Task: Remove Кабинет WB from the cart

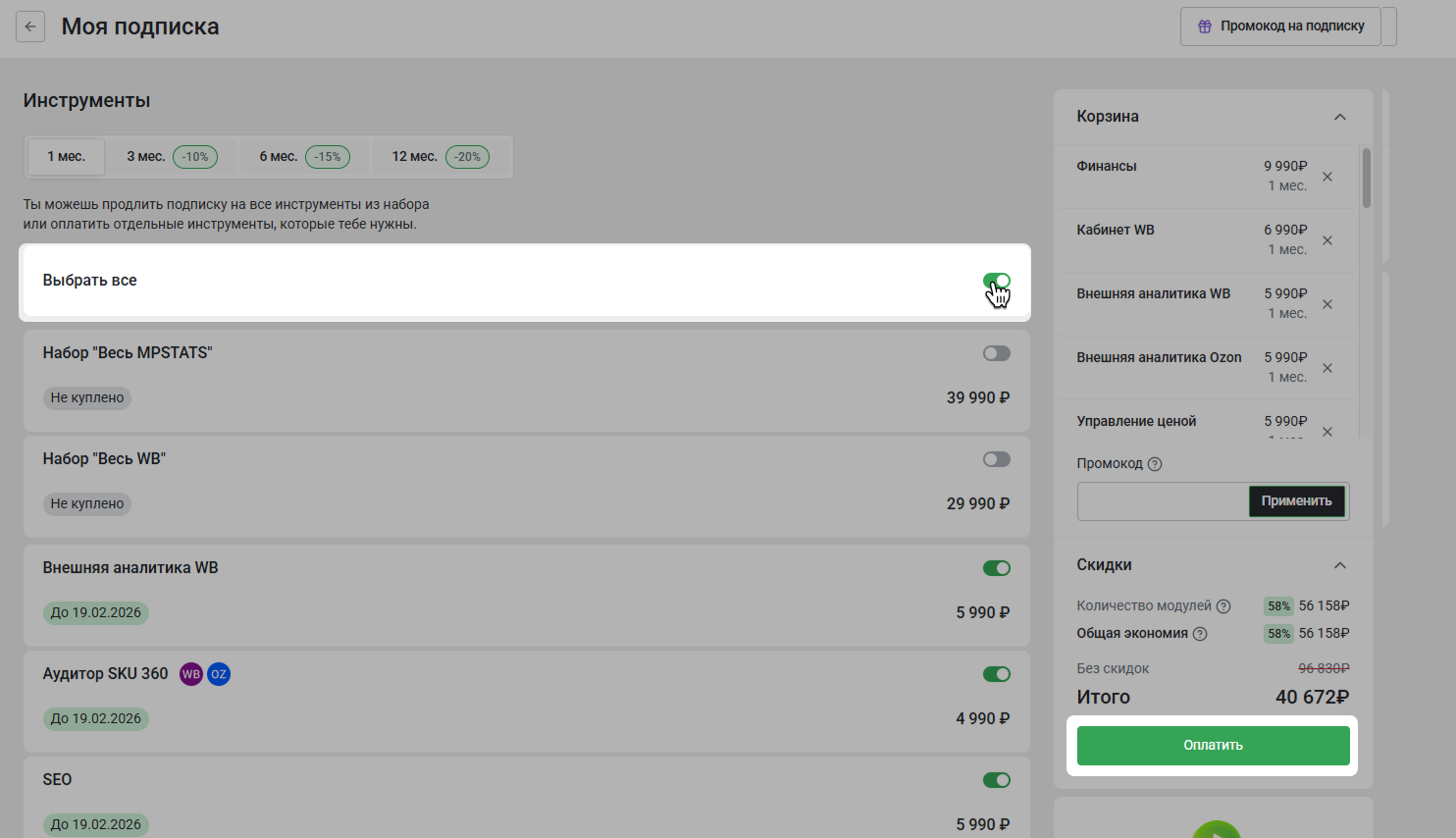Action: (x=1327, y=240)
